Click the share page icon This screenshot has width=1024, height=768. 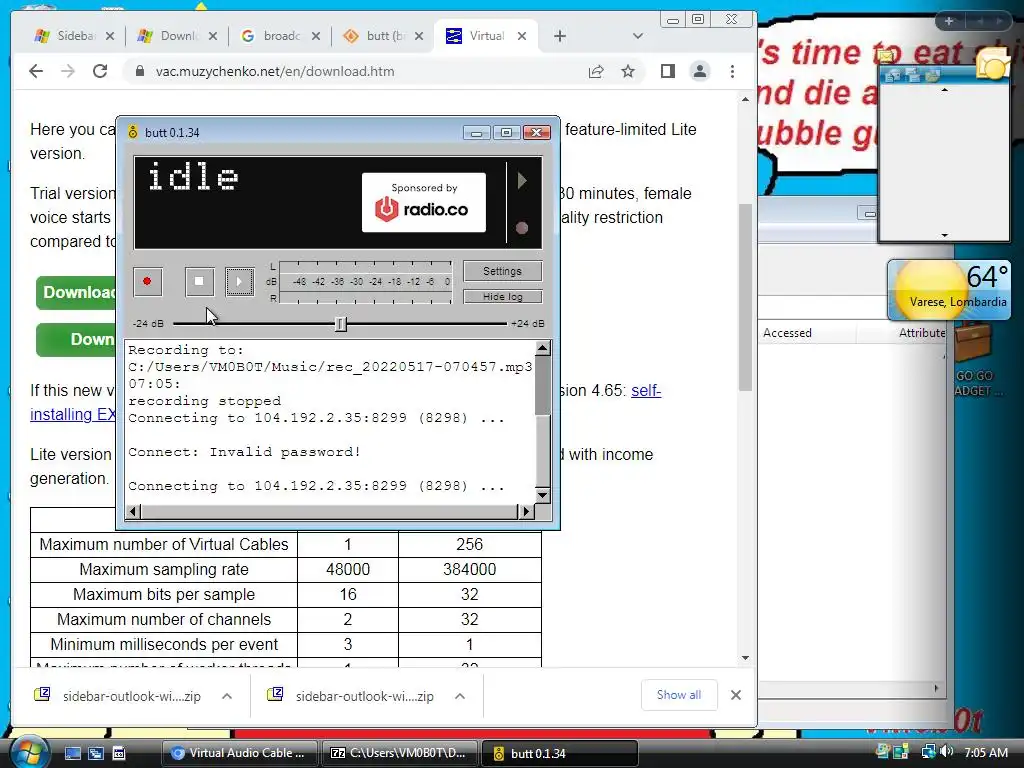coord(596,71)
